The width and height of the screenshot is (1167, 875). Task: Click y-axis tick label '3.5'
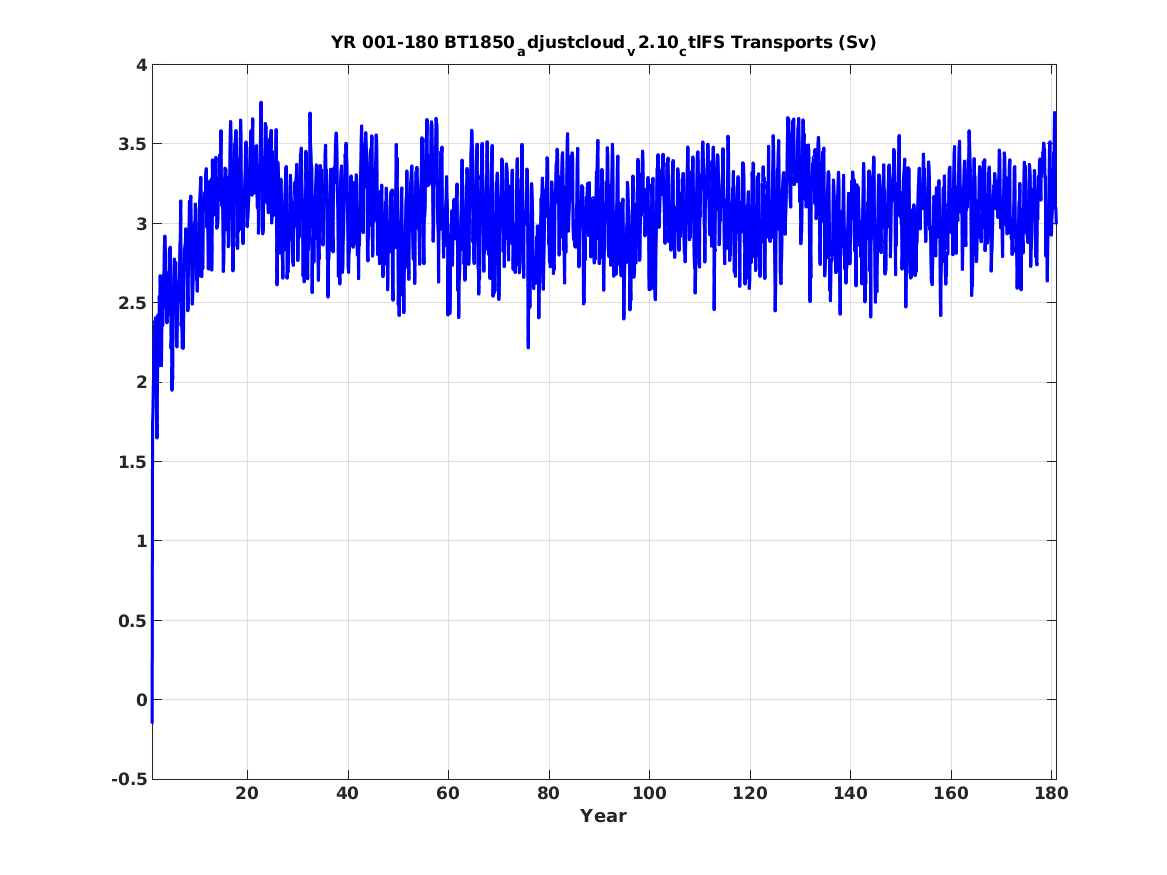pos(132,144)
